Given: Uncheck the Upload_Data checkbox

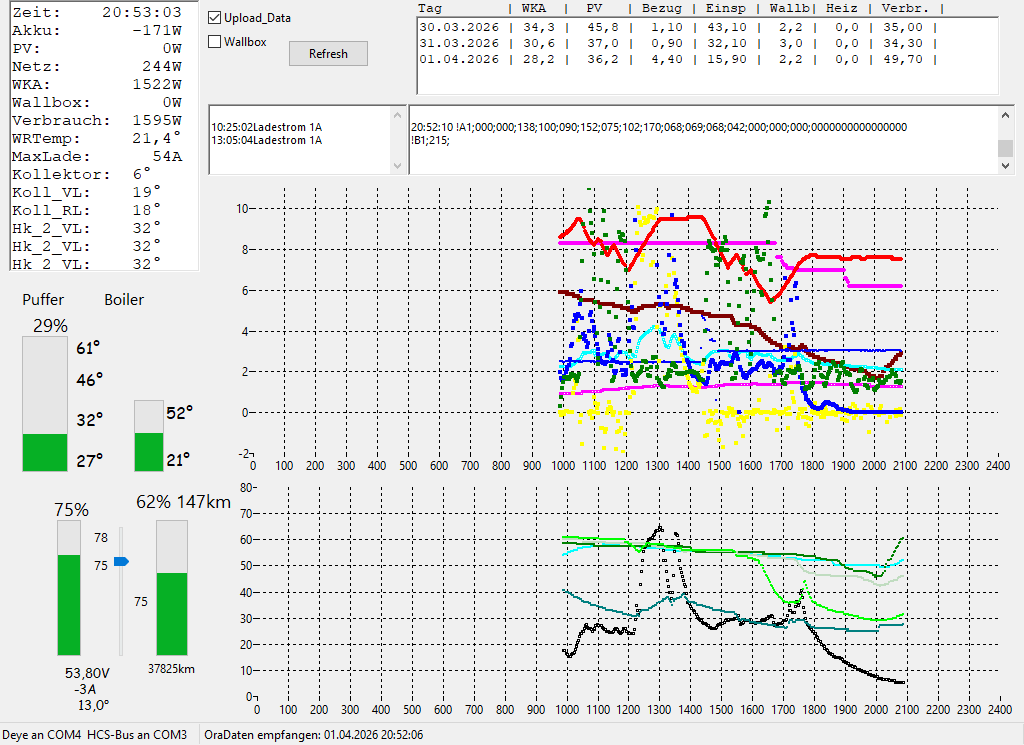Looking at the screenshot, I should (214, 18).
